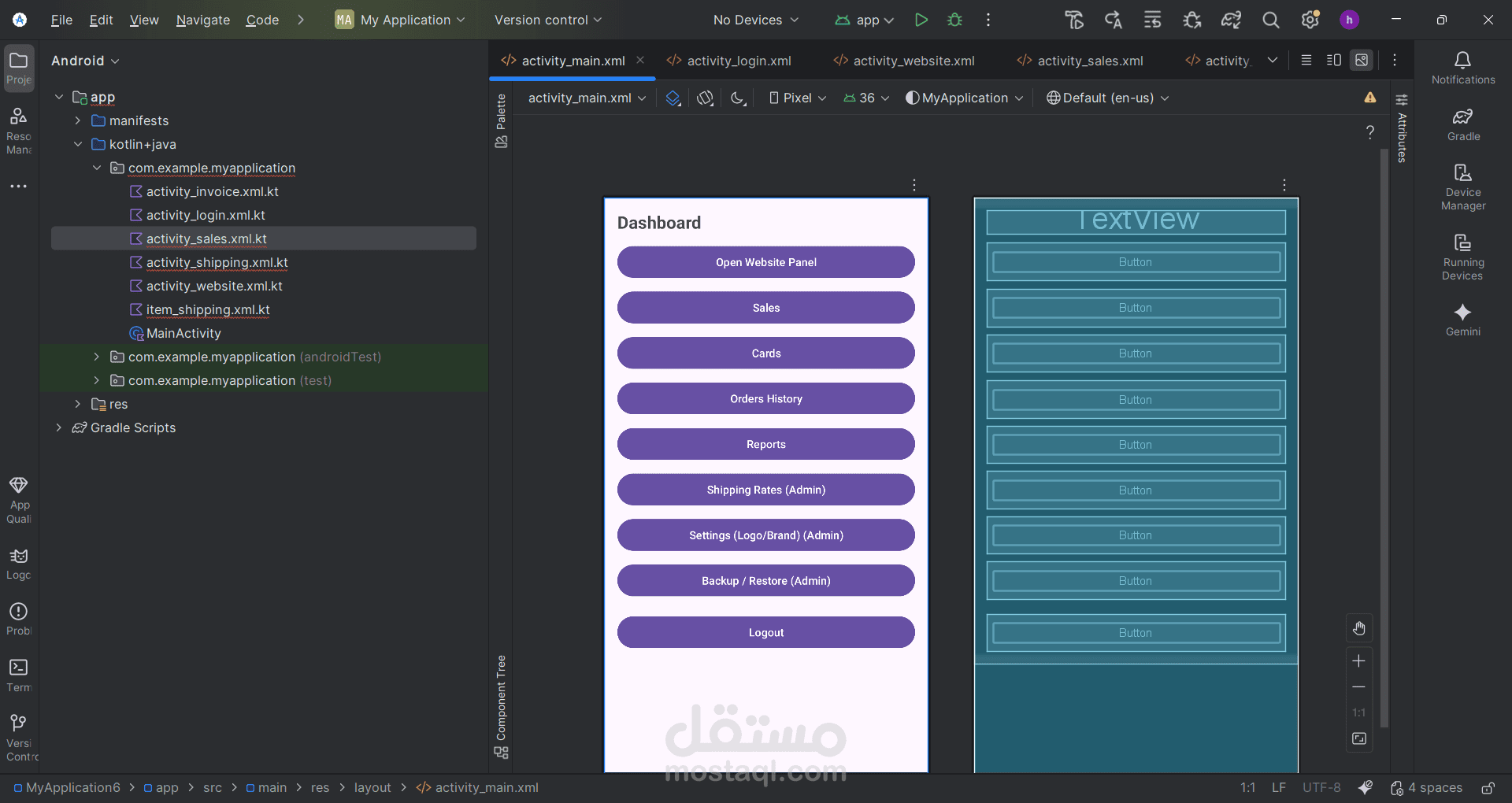Open the Gemini assistant panel

(1462, 319)
